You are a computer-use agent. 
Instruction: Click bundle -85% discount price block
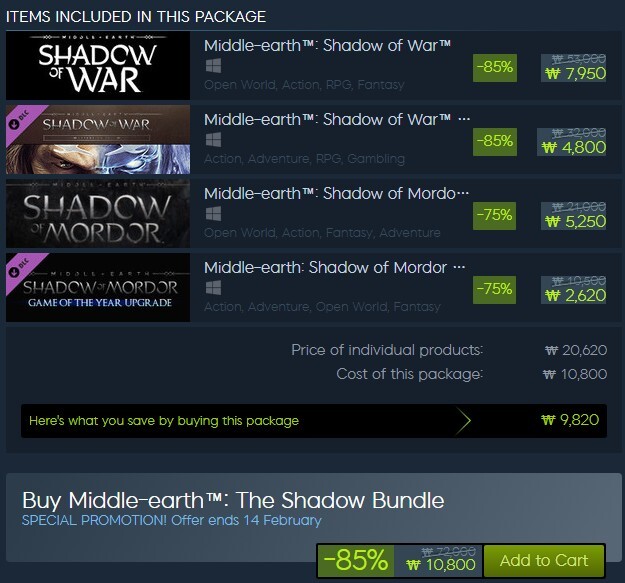[x=400, y=561]
